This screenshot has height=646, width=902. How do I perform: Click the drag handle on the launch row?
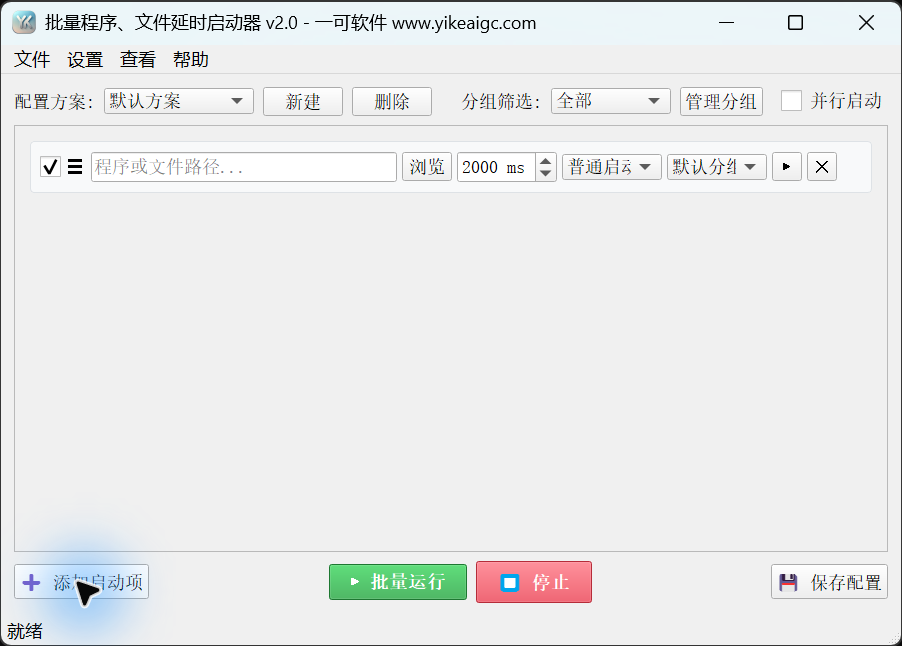(75, 167)
